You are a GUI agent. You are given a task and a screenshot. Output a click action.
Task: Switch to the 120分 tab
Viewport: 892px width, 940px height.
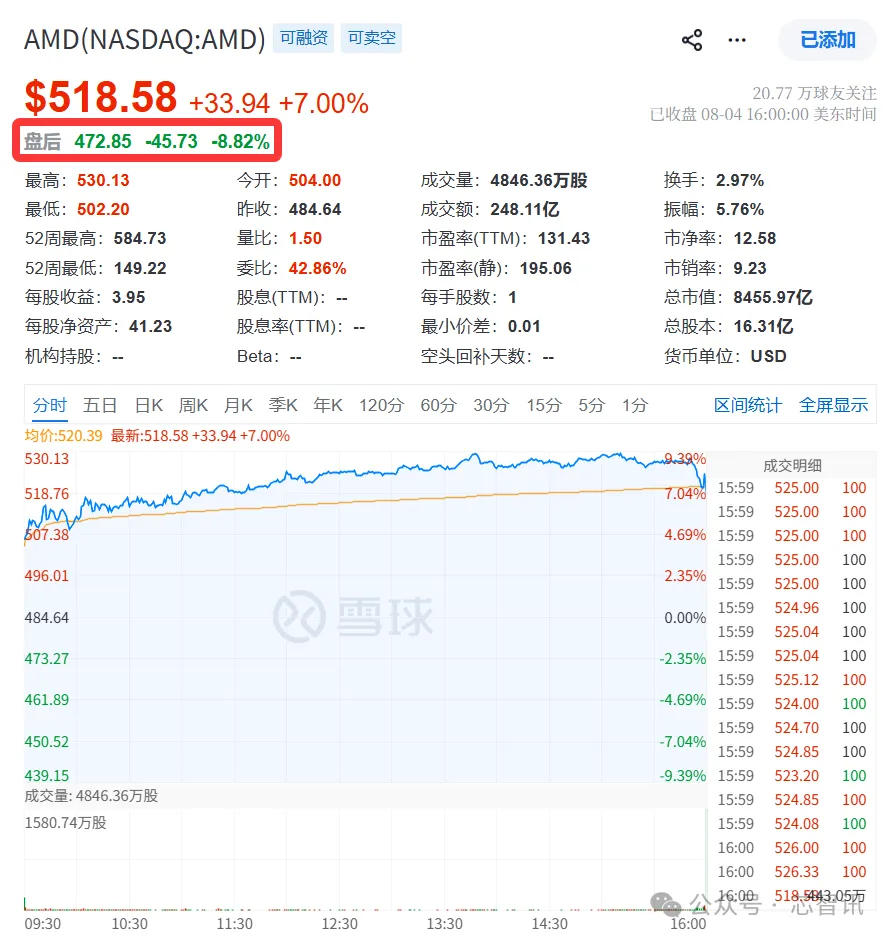381,405
